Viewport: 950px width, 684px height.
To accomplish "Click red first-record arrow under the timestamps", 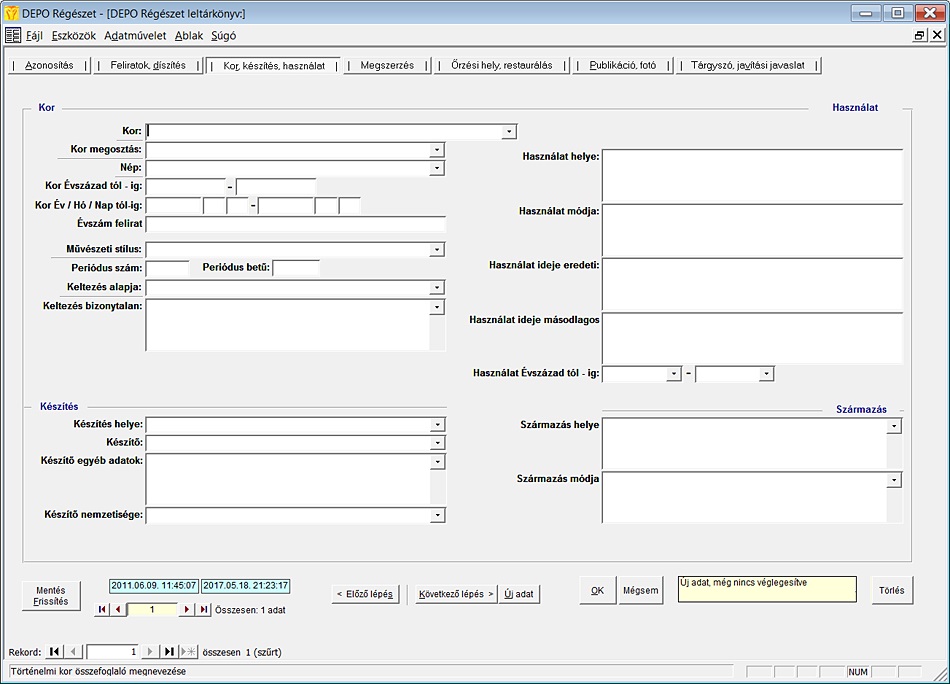I will click(102, 609).
